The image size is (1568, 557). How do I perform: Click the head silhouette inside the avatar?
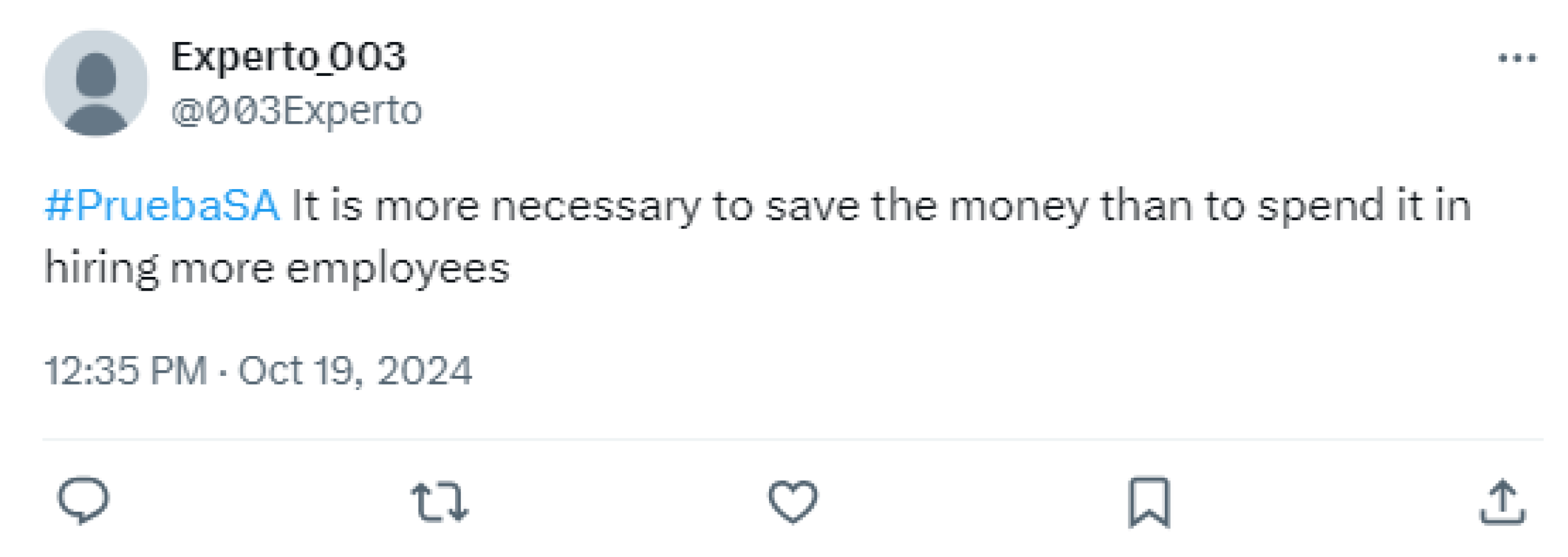96,75
